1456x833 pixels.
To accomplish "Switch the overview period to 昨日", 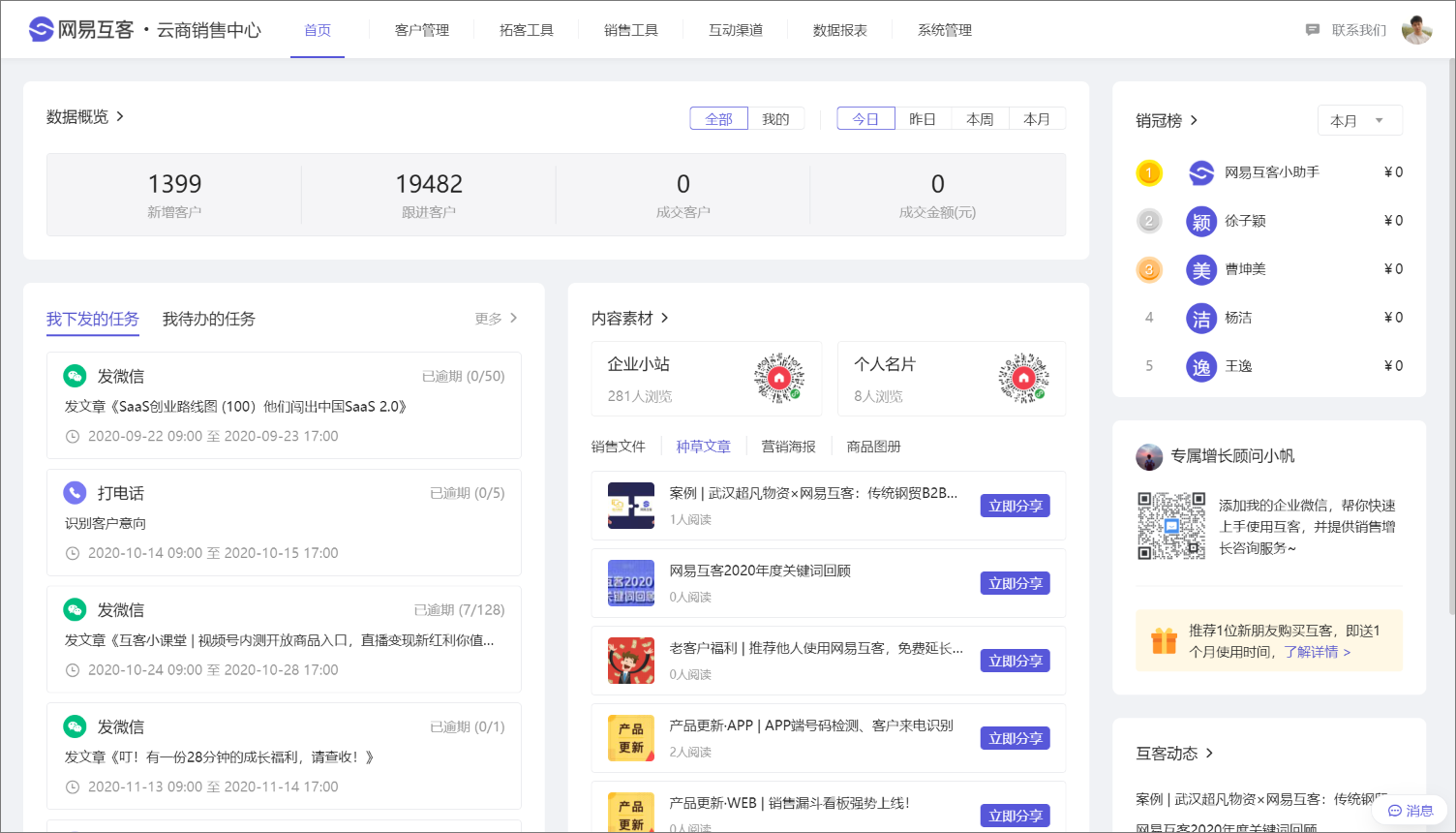I will [x=923, y=119].
